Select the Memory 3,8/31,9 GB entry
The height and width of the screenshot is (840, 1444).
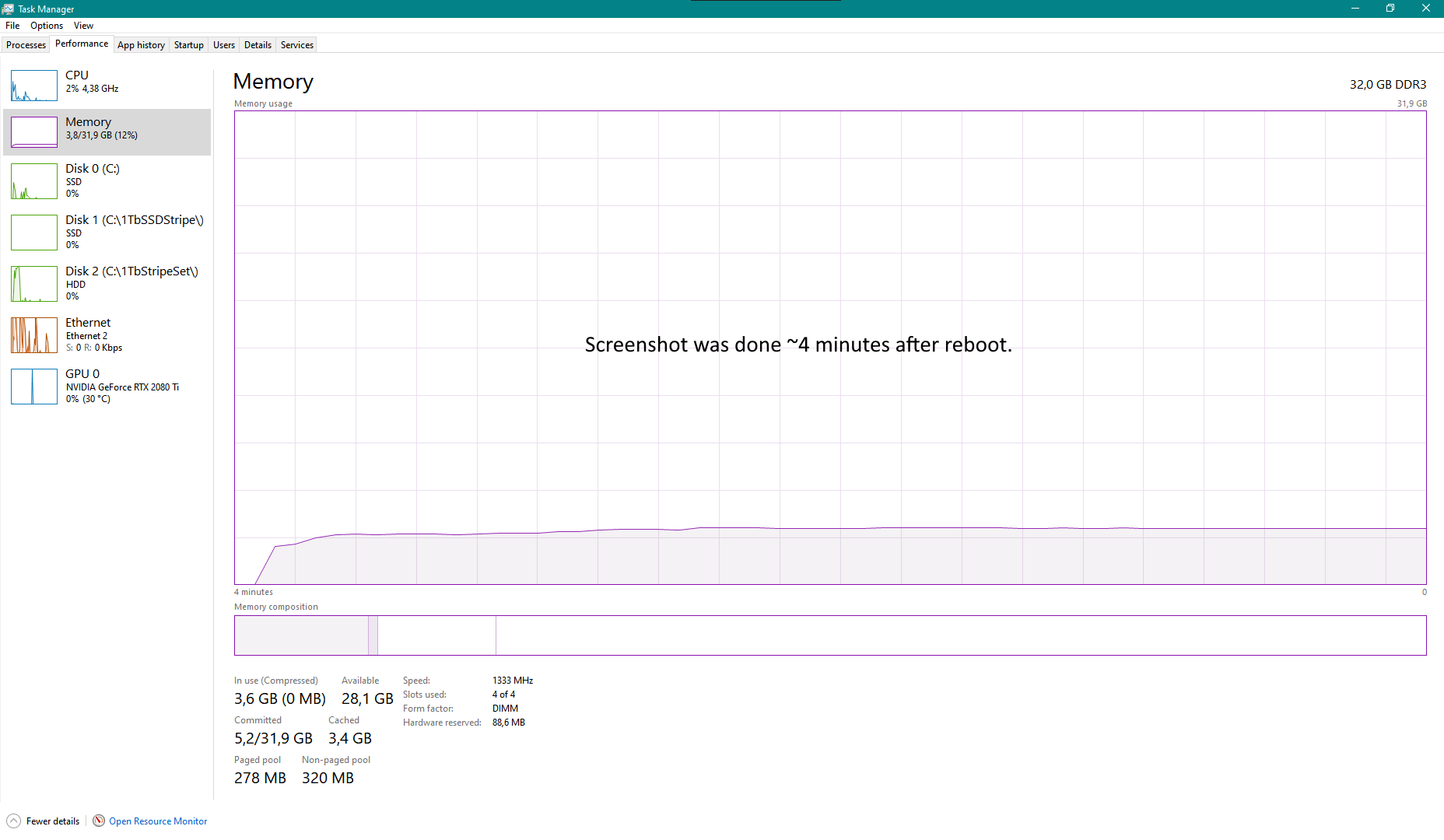pos(107,132)
